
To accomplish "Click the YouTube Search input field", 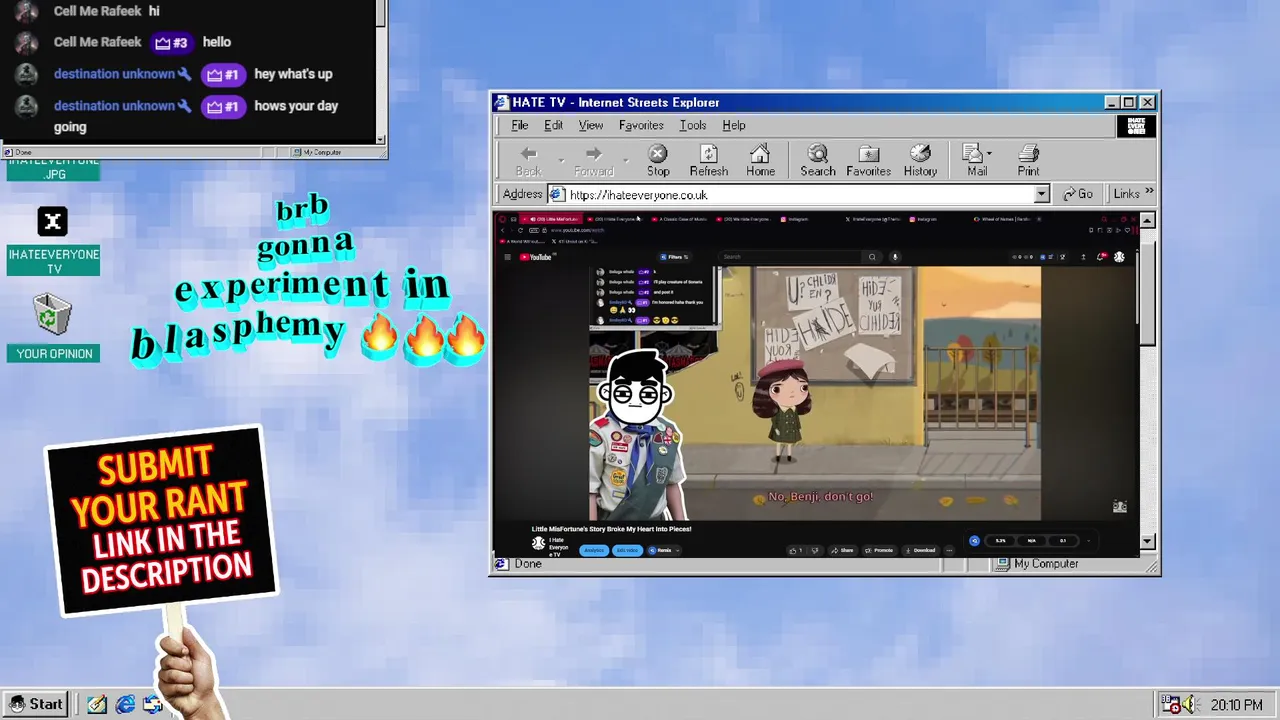I will [x=790, y=257].
